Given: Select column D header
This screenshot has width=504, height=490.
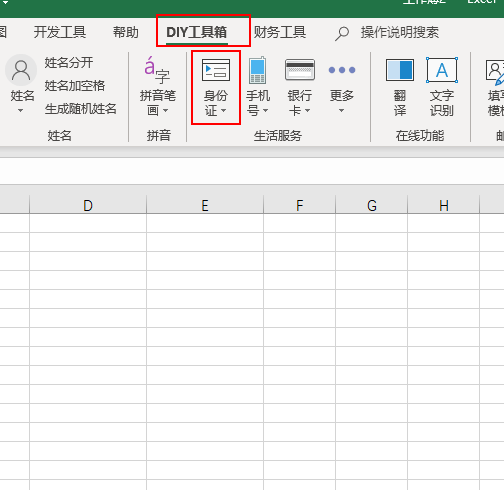Looking at the screenshot, I should click(x=88, y=205).
